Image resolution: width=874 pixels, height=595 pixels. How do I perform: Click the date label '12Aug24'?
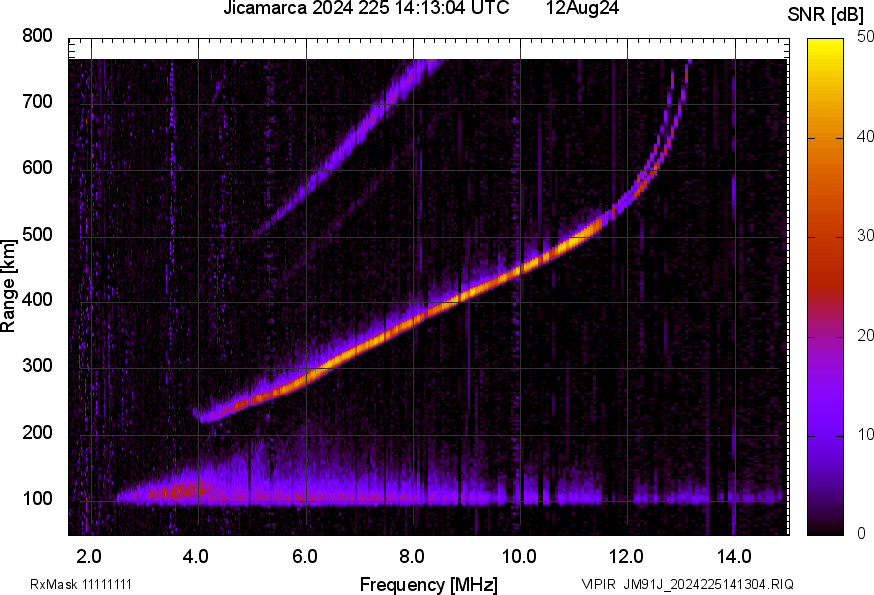coord(582,8)
